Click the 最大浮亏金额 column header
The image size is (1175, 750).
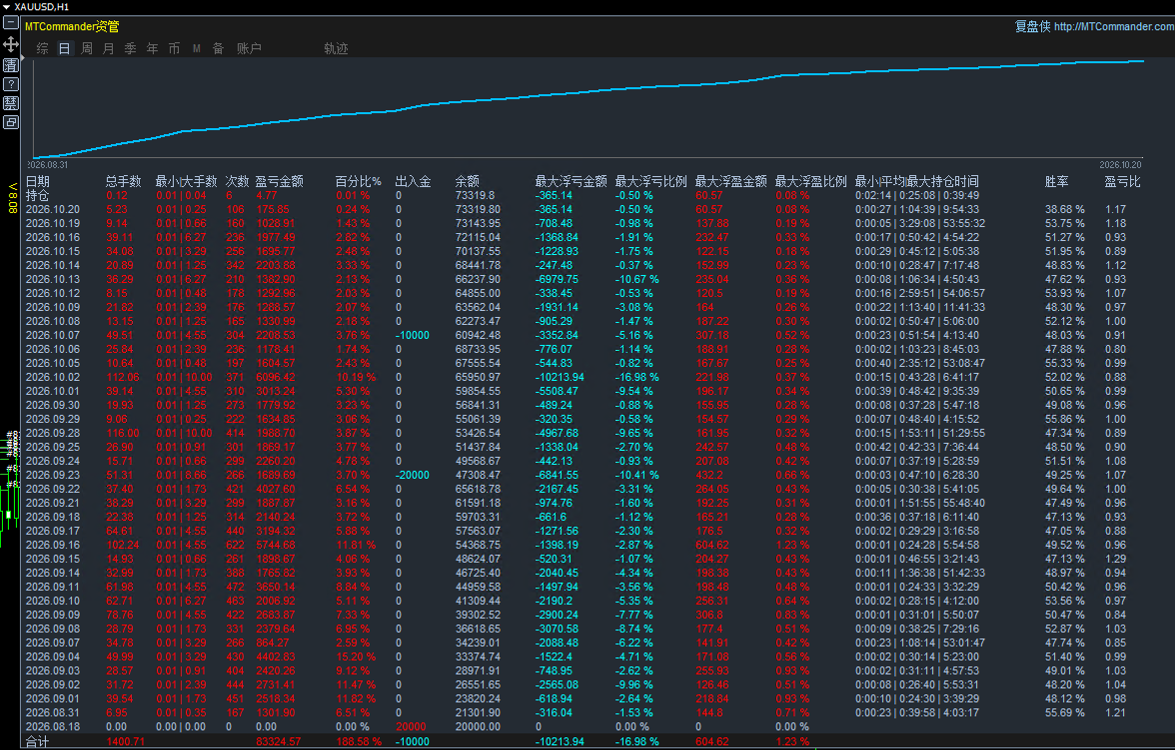(571, 181)
